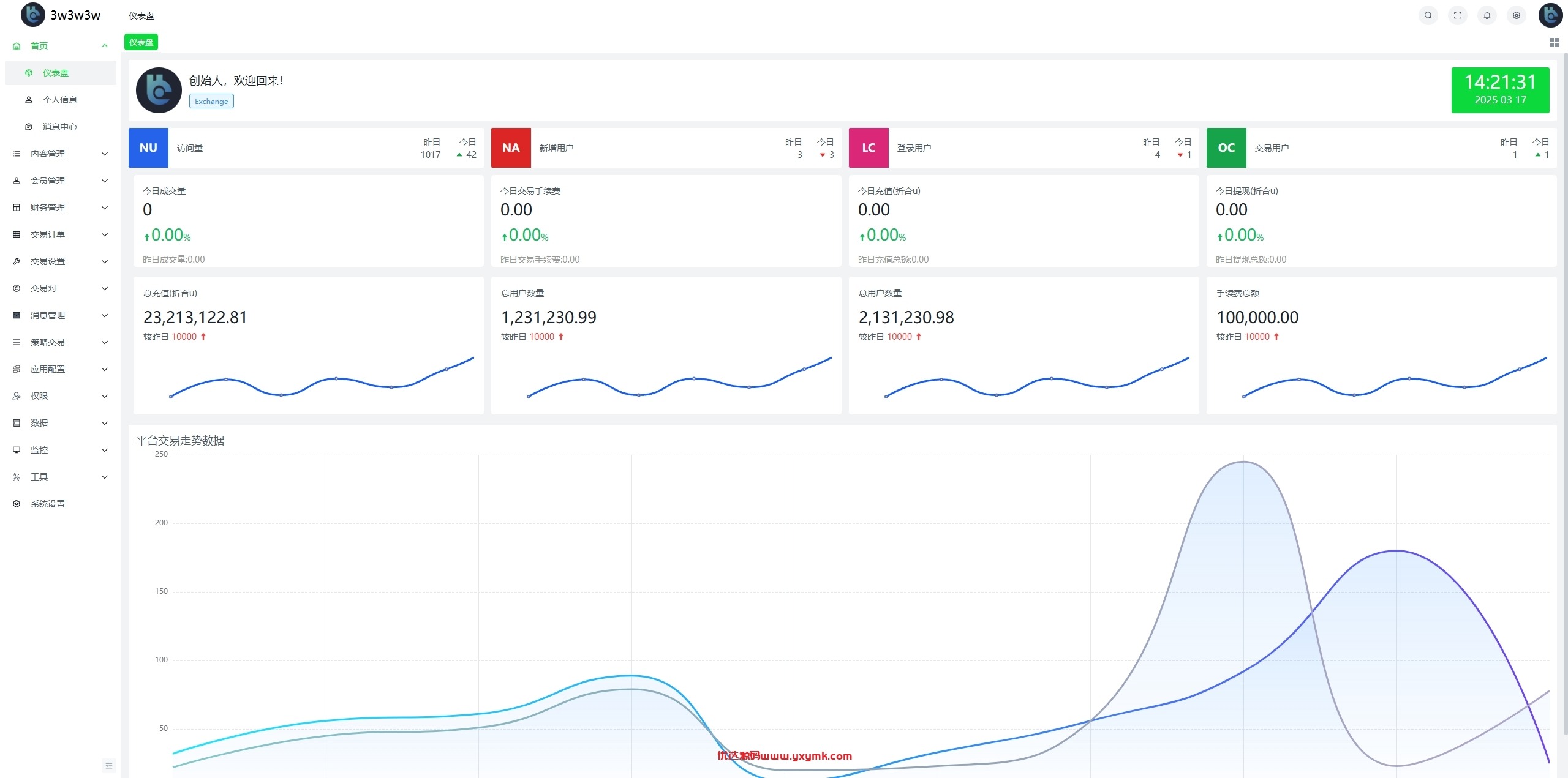Open the tab grid menu icon
This screenshot has width=1568, height=778.
1554,42
